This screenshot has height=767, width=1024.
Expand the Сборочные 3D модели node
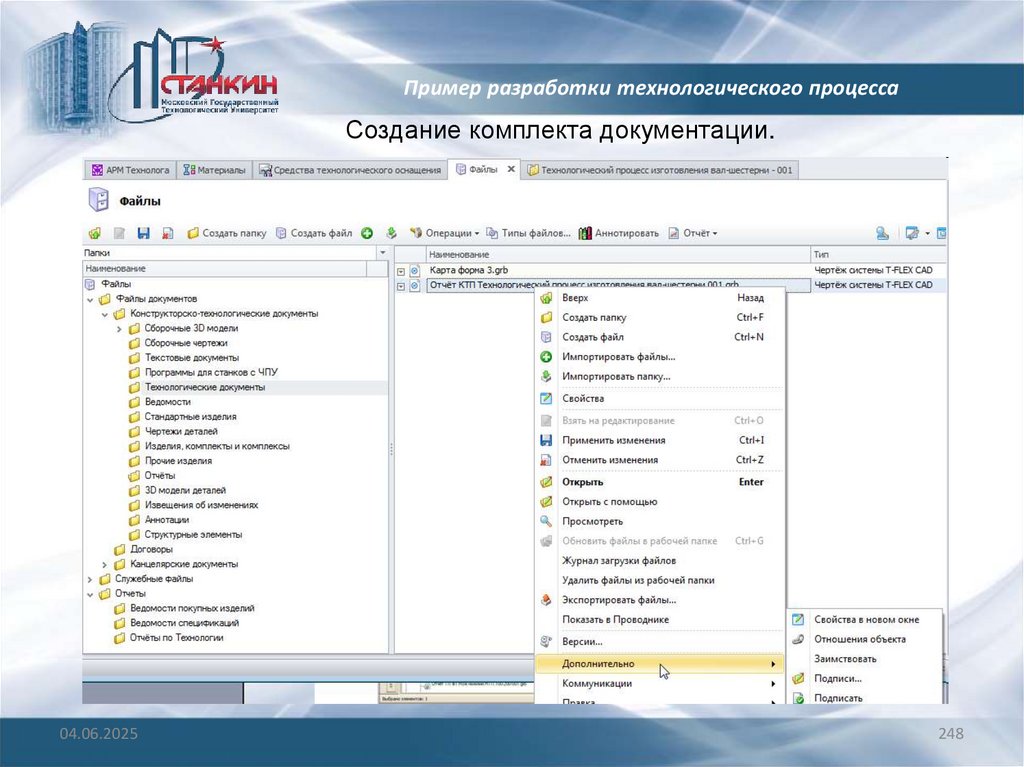(119, 329)
